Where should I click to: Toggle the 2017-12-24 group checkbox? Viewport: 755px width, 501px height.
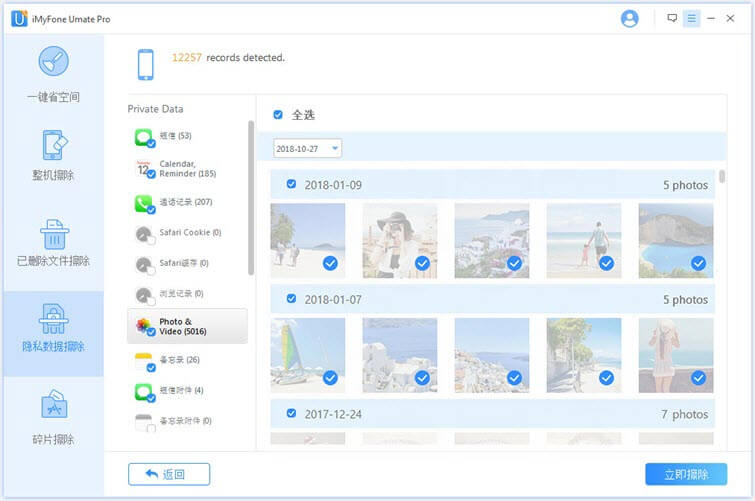pyautogui.click(x=291, y=413)
